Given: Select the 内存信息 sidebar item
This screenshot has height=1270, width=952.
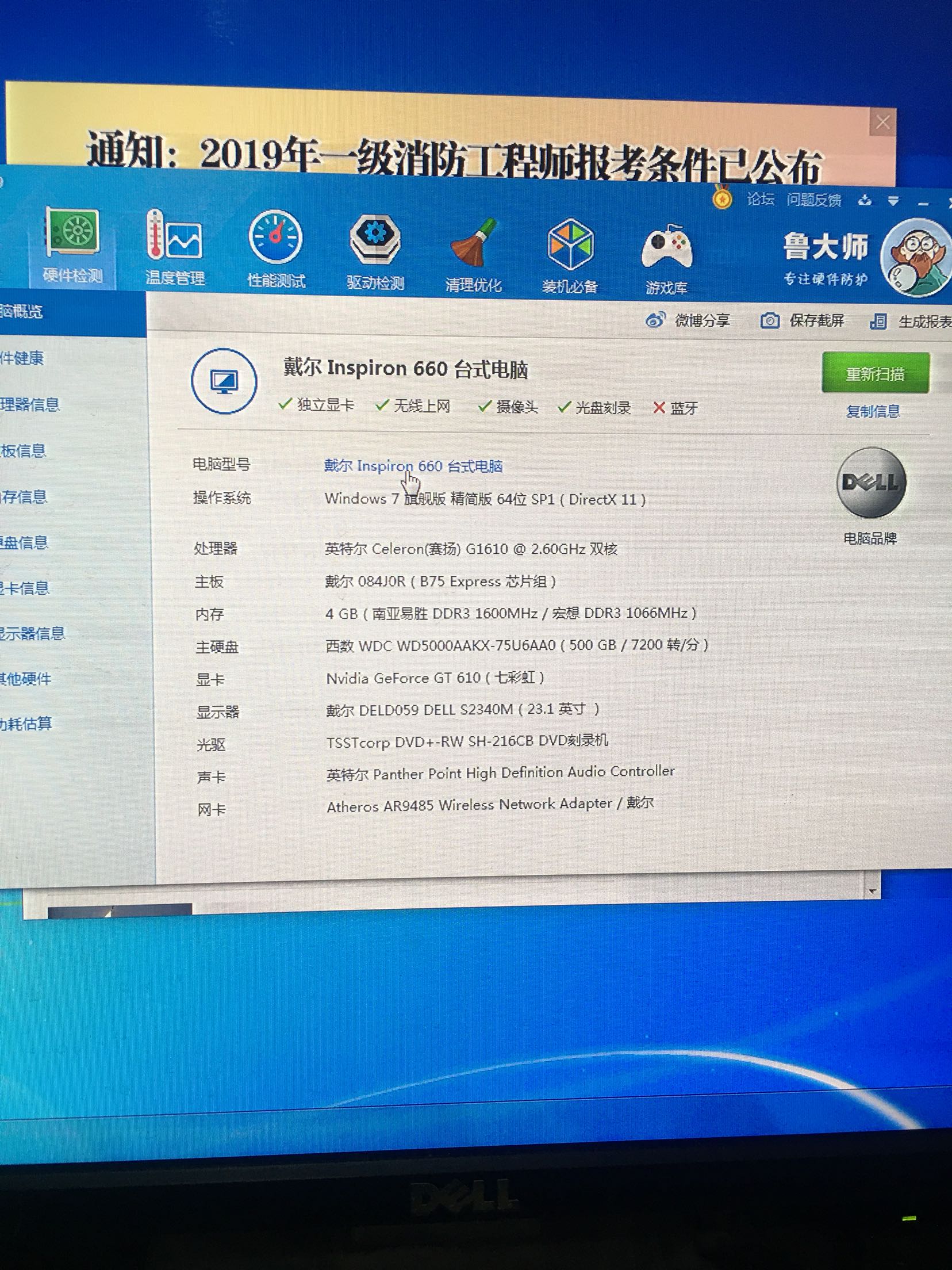Looking at the screenshot, I should (23, 496).
